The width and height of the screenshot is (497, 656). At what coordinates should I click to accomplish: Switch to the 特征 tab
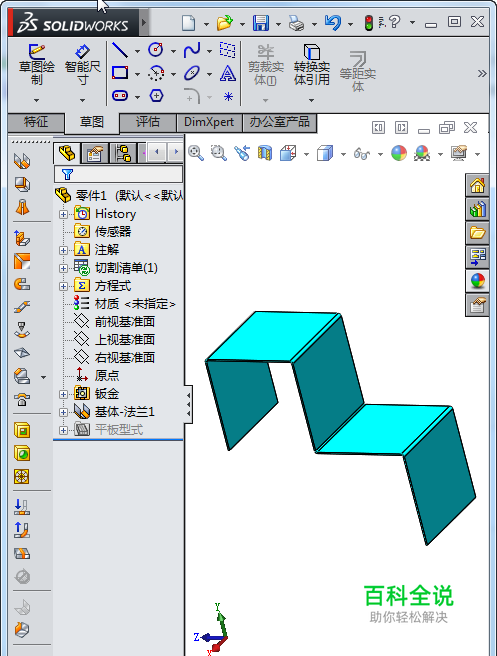pyautogui.click(x=36, y=122)
